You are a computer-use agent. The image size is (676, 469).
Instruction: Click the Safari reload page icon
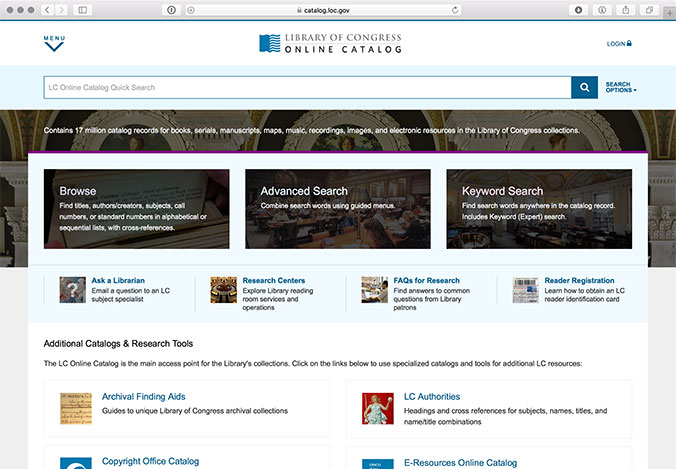pyautogui.click(x=456, y=10)
